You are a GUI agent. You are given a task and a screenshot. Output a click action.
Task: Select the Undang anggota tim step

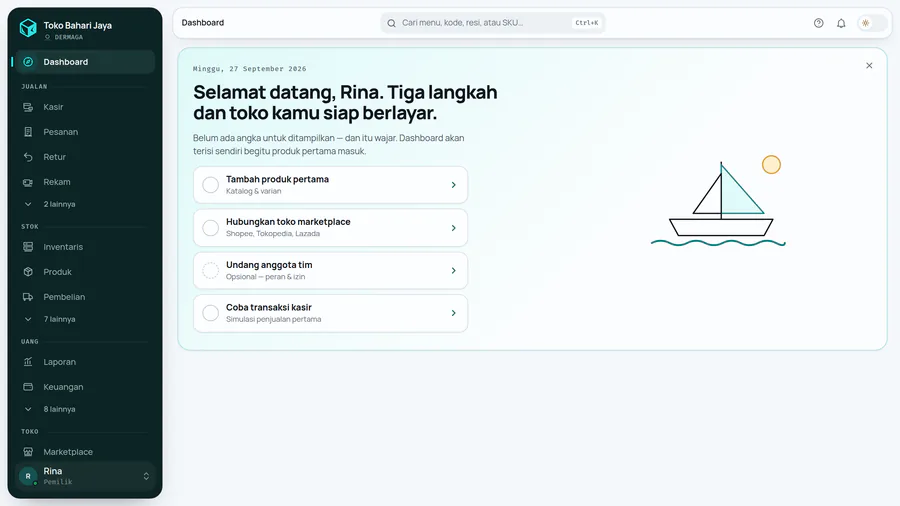331,270
